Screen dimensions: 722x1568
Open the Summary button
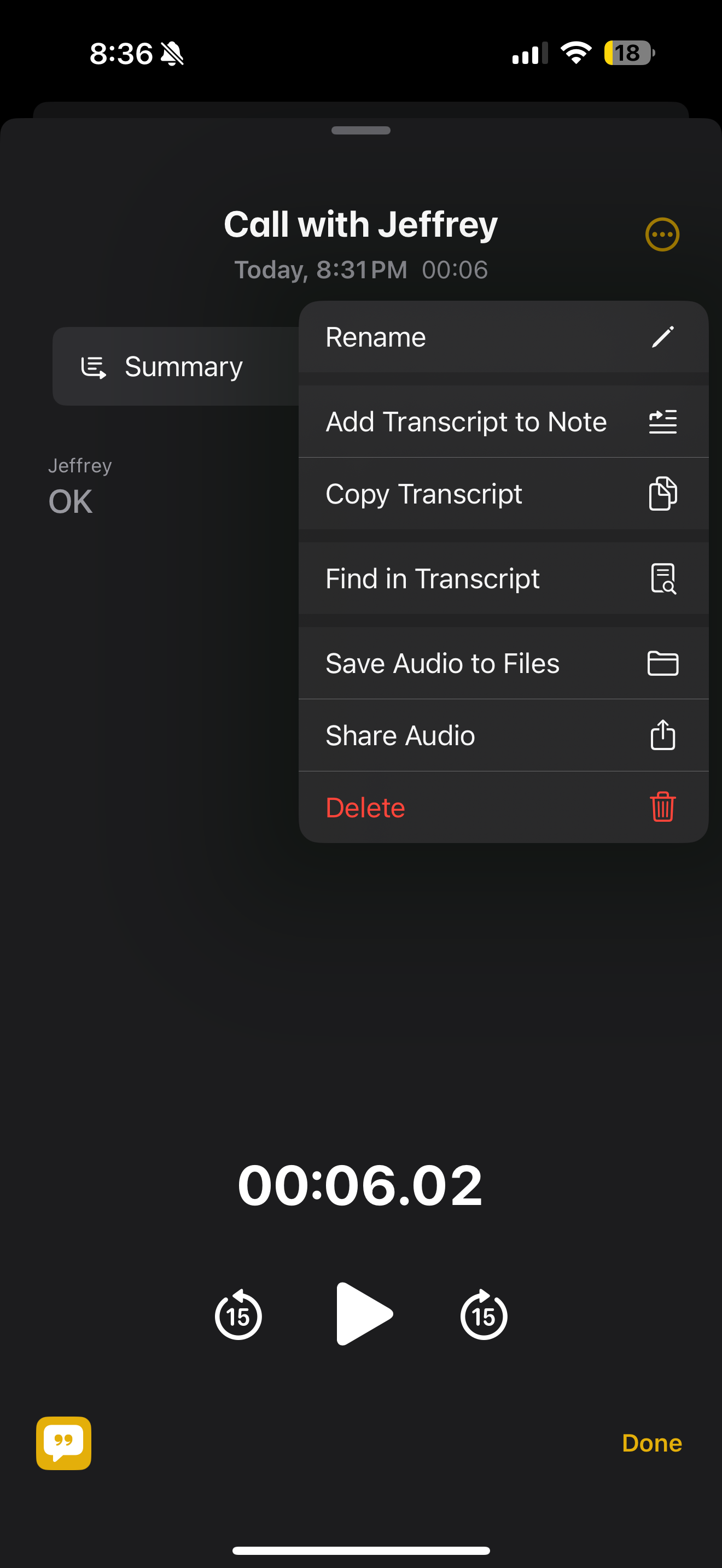point(176,366)
